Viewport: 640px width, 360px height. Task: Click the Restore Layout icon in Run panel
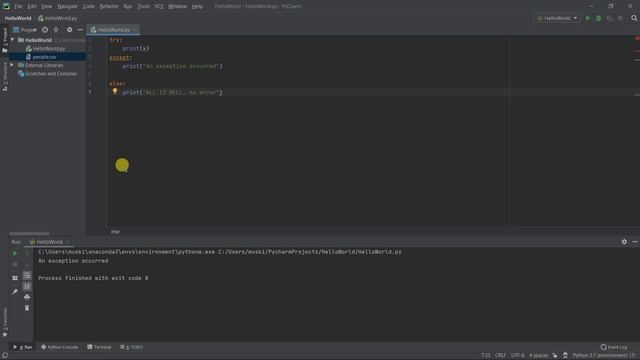tap(15, 278)
